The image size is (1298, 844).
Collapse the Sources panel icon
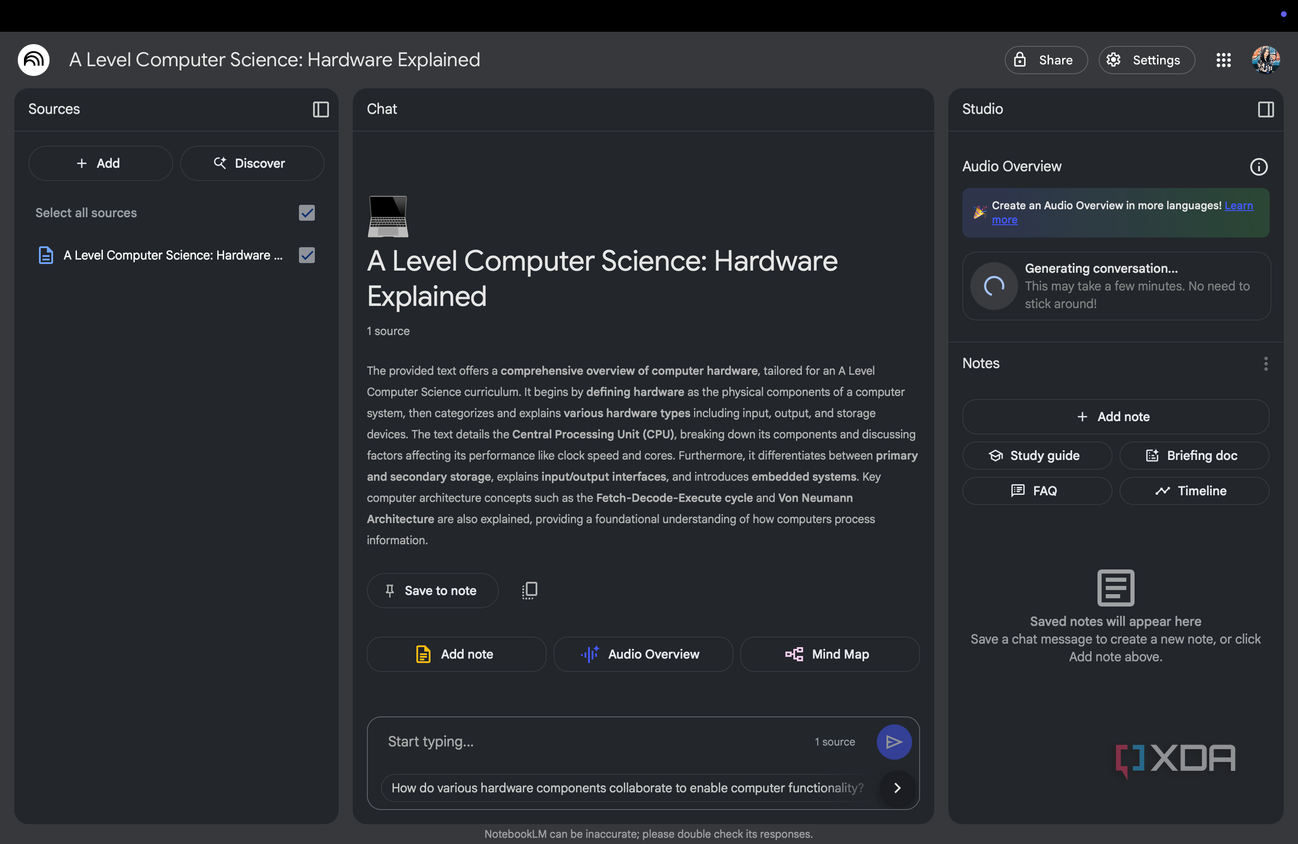(321, 109)
